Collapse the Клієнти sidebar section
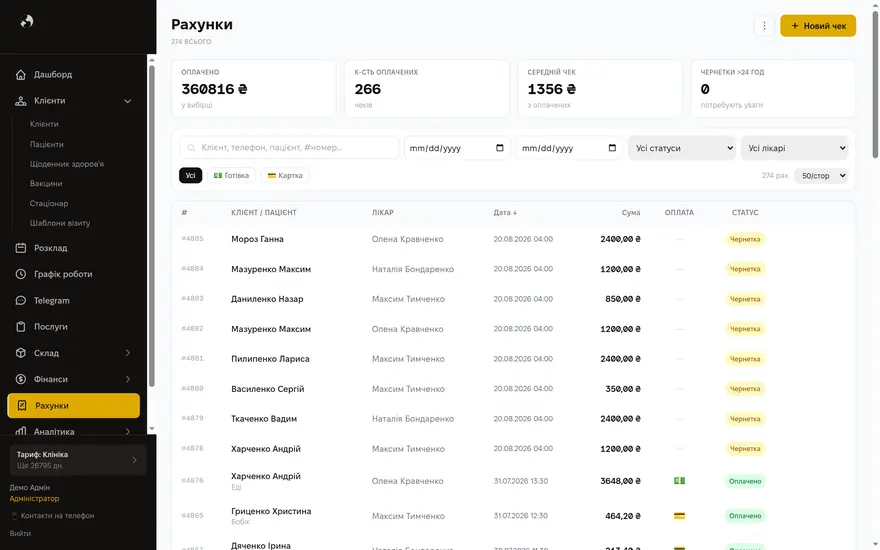 tap(127, 102)
